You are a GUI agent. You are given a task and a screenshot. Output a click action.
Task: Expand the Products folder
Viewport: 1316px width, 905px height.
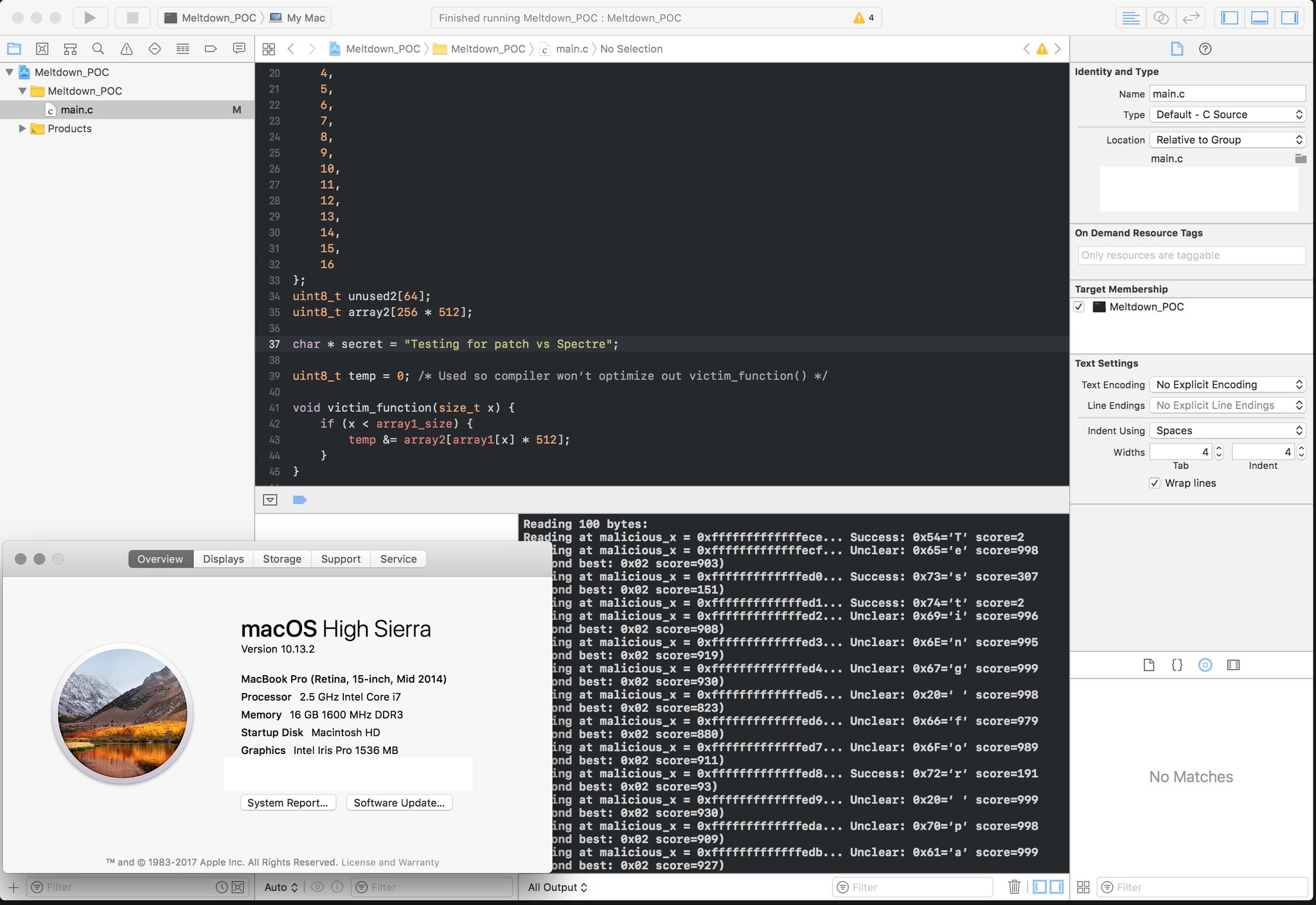(x=22, y=128)
